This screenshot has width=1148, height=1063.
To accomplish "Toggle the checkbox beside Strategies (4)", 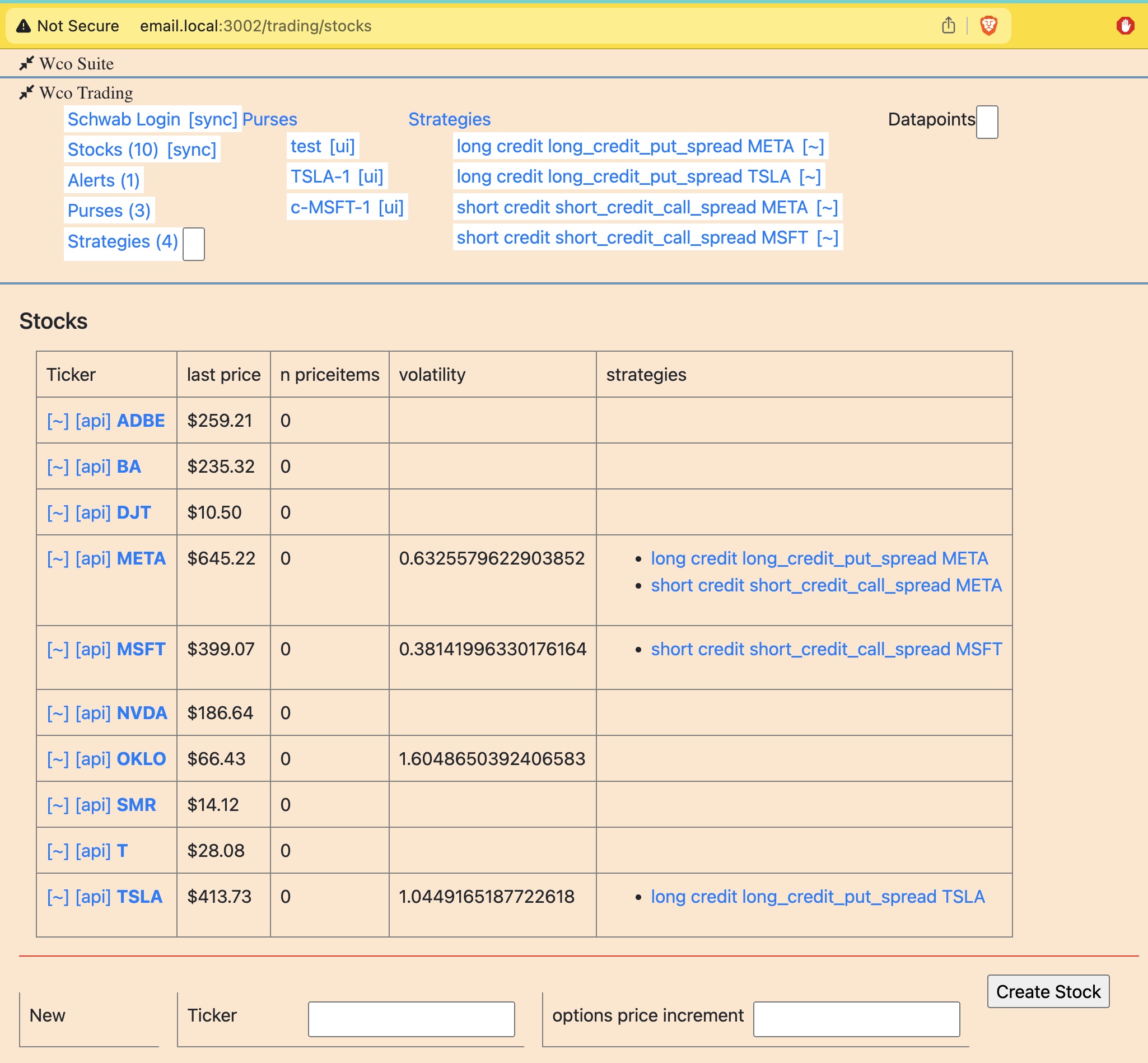I will tap(193, 244).
